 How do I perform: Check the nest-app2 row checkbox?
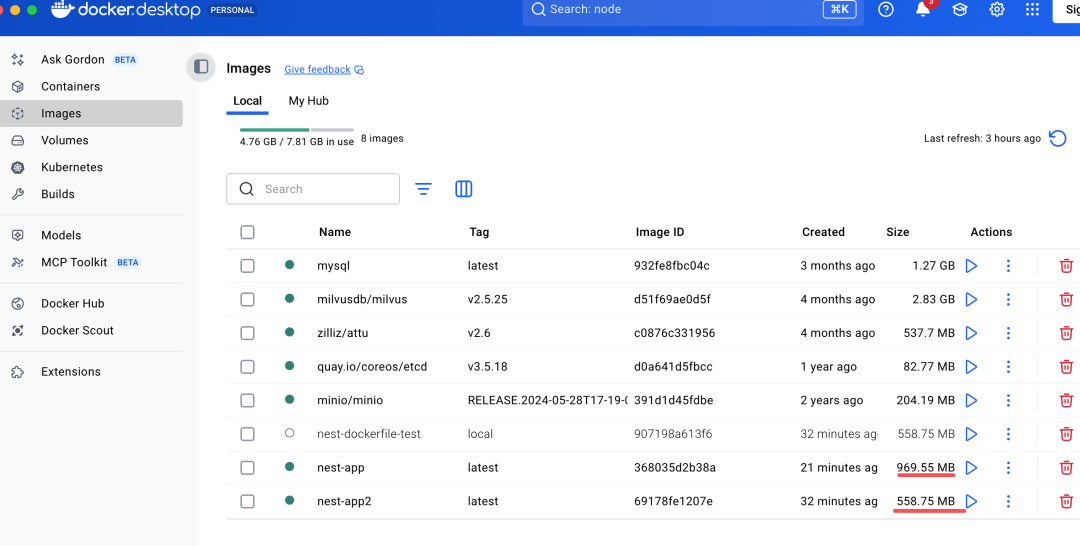247,501
